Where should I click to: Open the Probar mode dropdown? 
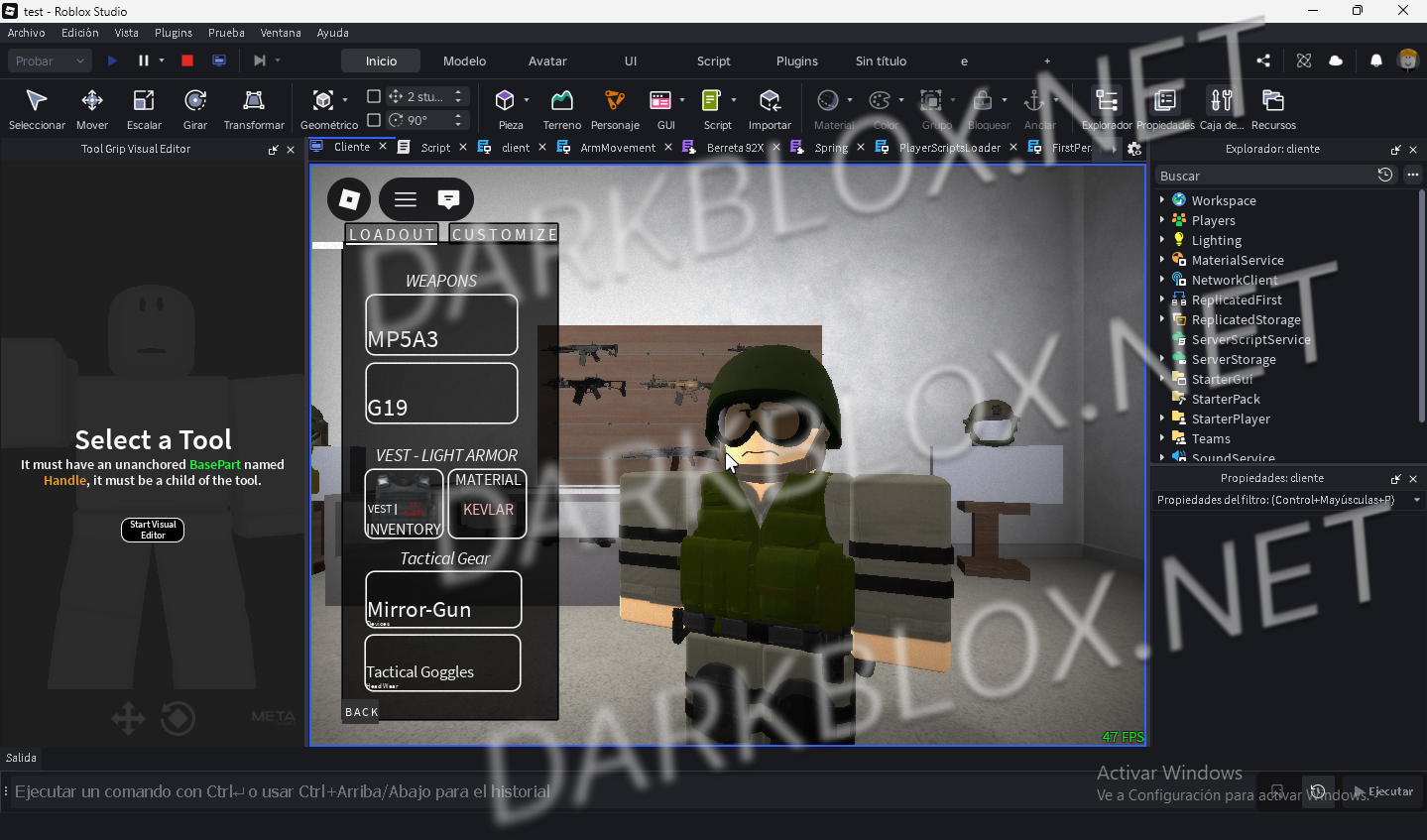(x=51, y=60)
